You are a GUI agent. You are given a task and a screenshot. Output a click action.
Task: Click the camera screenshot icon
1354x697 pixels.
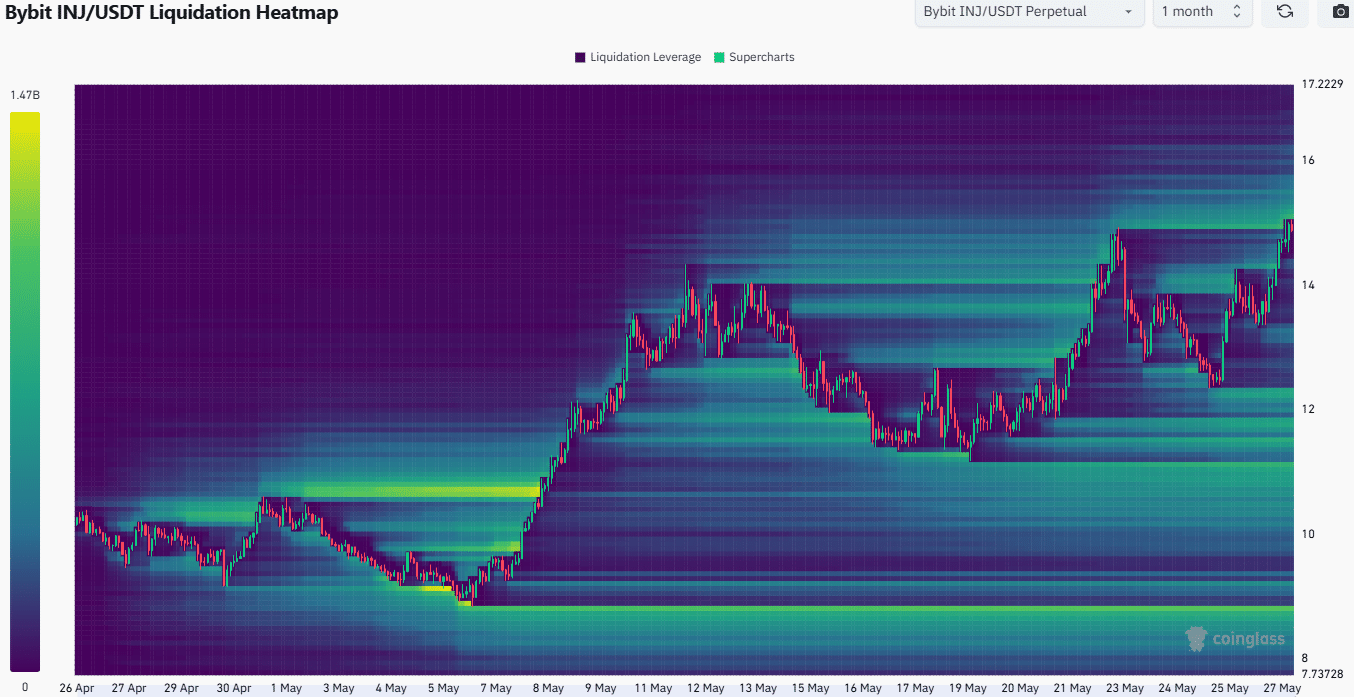1340,12
